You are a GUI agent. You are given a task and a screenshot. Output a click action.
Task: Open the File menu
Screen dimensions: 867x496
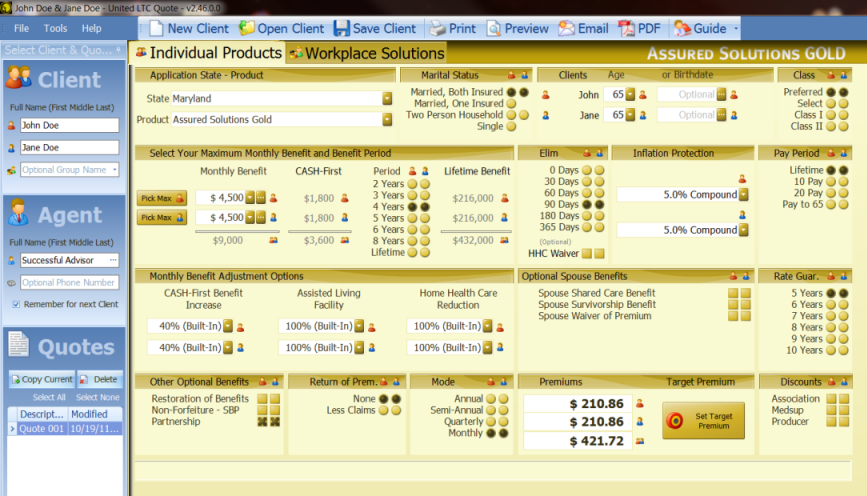pos(22,28)
